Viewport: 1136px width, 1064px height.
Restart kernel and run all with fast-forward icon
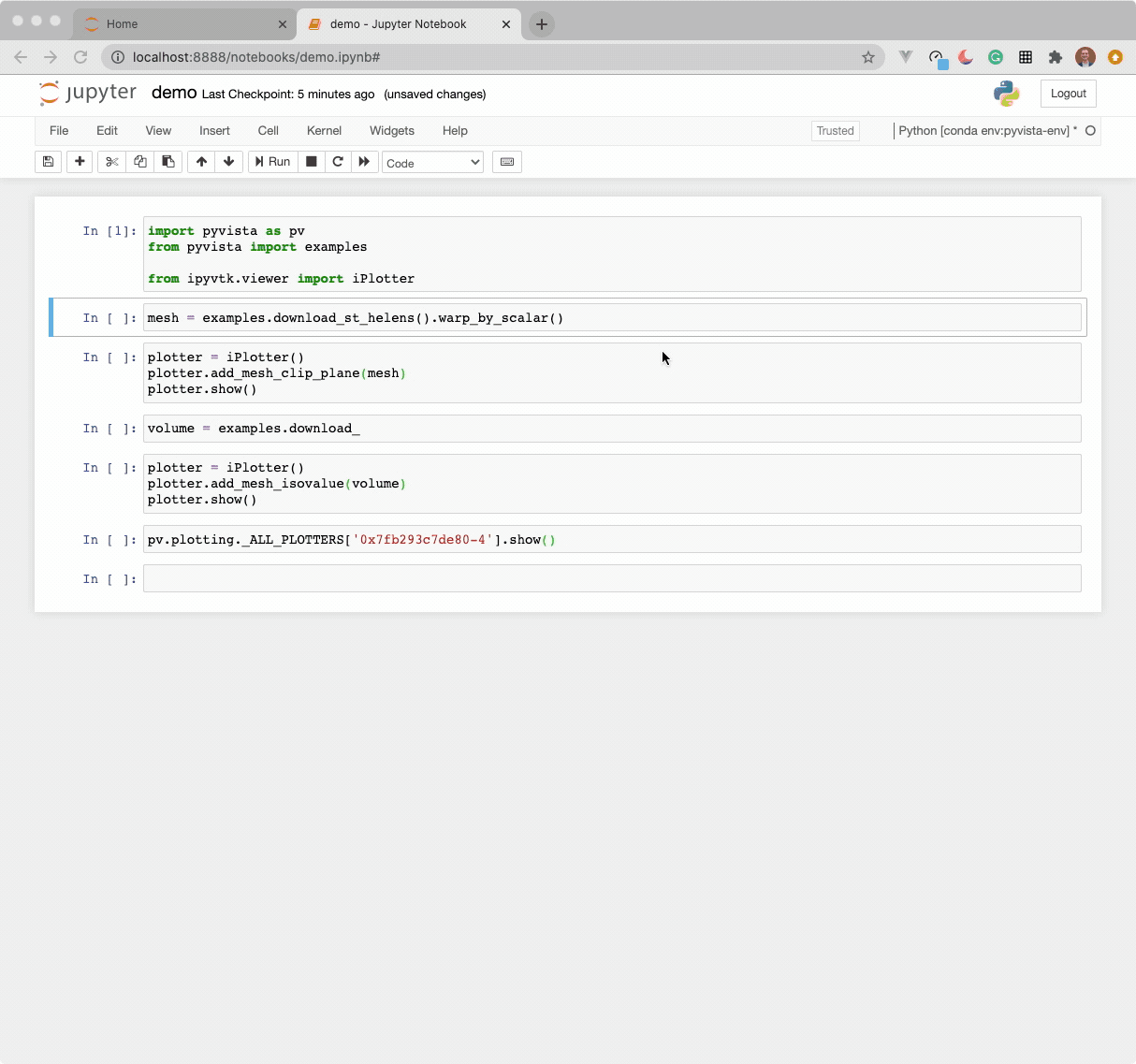(364, 162)
